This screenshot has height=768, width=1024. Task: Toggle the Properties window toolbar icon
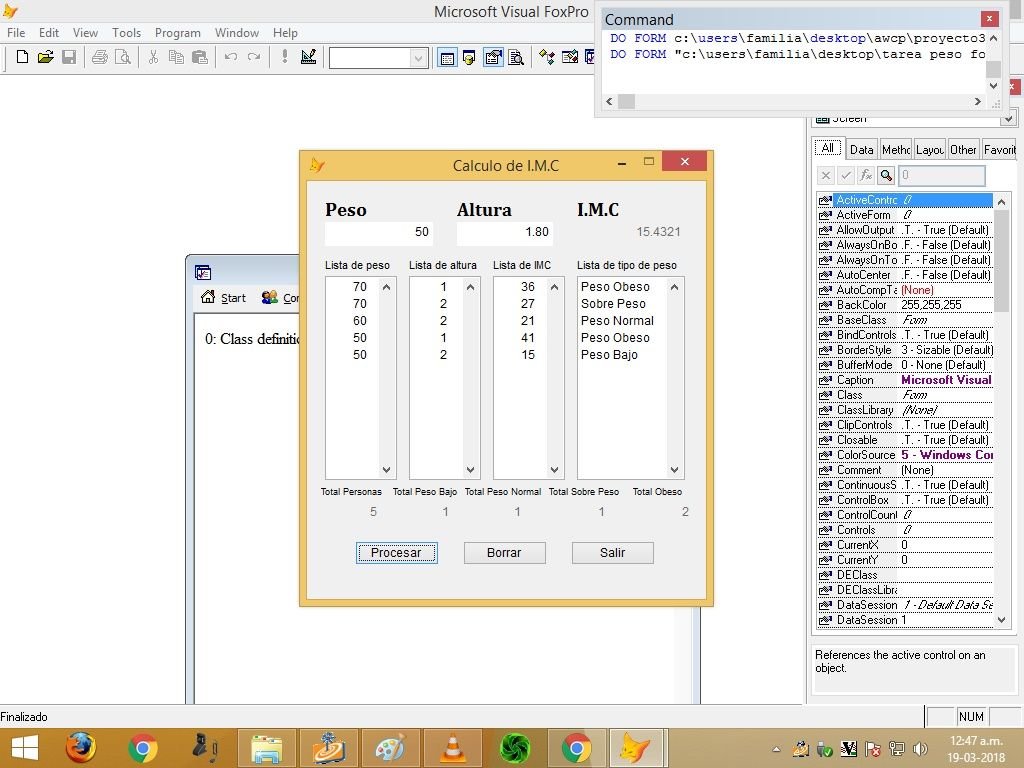pyautogui.click(x=493, y=58)
